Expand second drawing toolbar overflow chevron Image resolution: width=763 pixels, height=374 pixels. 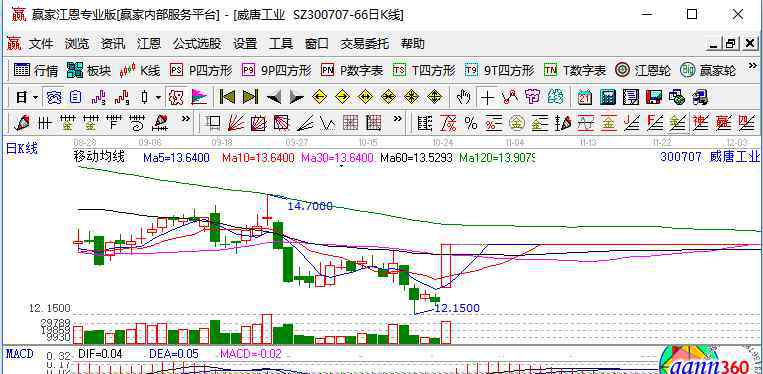click(398, 118)
